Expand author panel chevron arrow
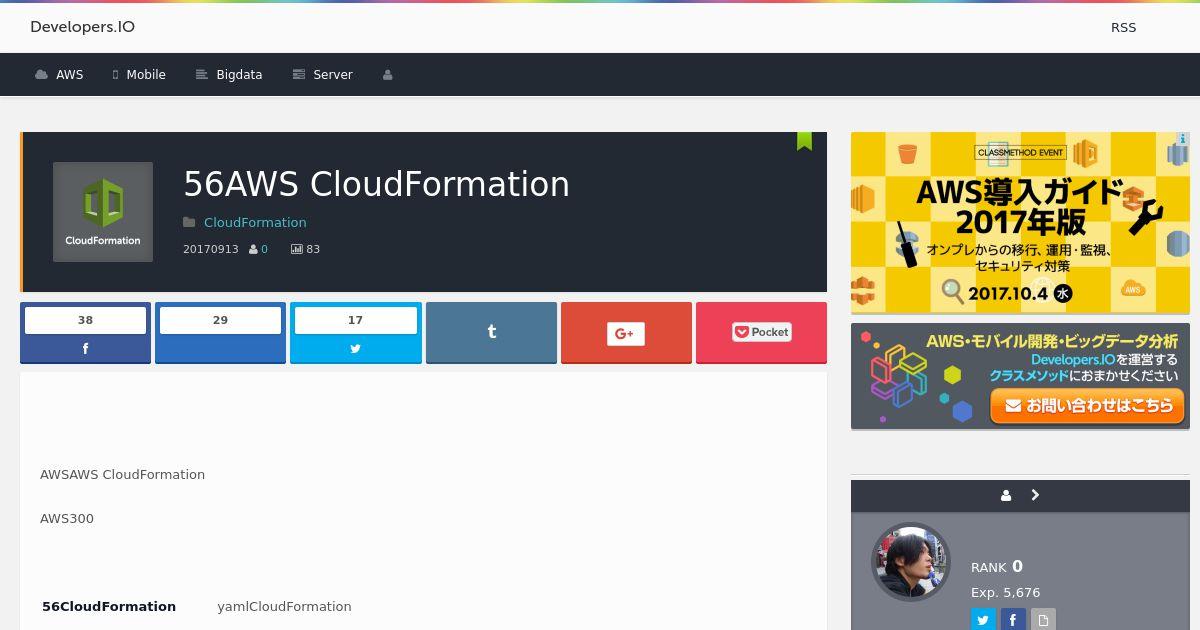 (x=1035, y=495)
